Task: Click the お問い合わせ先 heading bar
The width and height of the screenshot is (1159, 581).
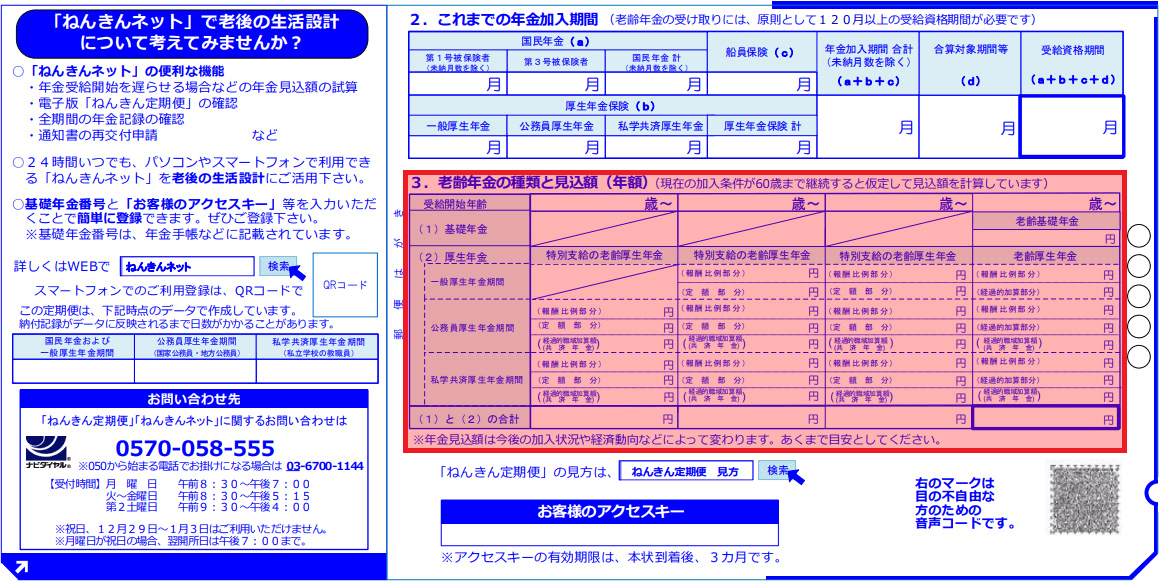Action: pyautogui.click(x=194, y=399)
